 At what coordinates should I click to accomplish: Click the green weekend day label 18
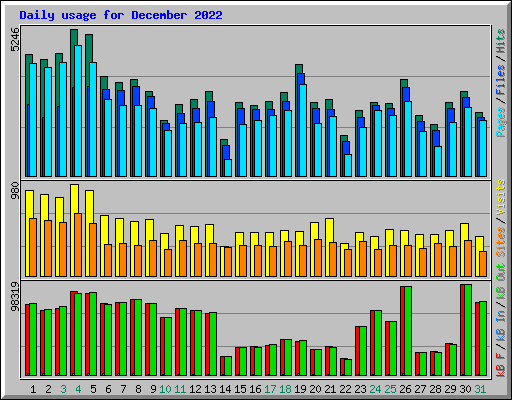click(285, 389)
